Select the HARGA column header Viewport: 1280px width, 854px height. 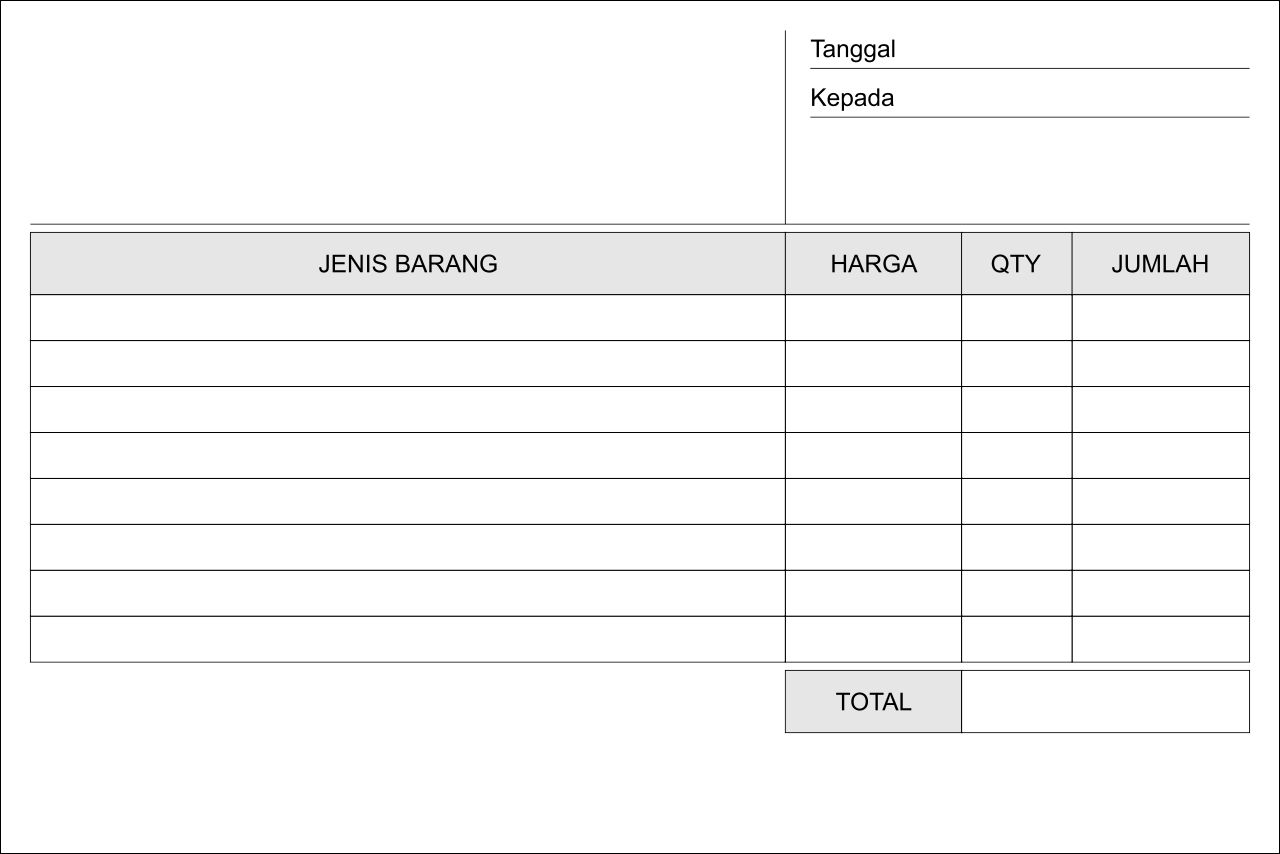[x=873, y=264]
